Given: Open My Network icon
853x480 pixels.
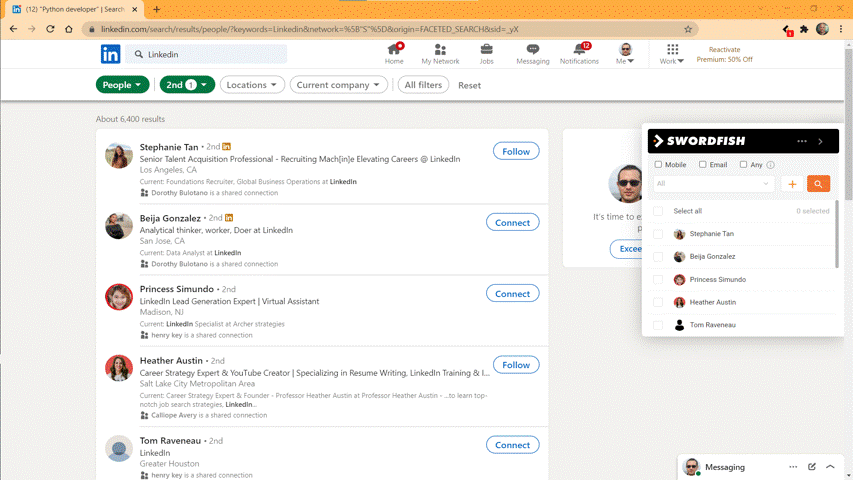Looking at the screenshot, I should tap(440, 54).
